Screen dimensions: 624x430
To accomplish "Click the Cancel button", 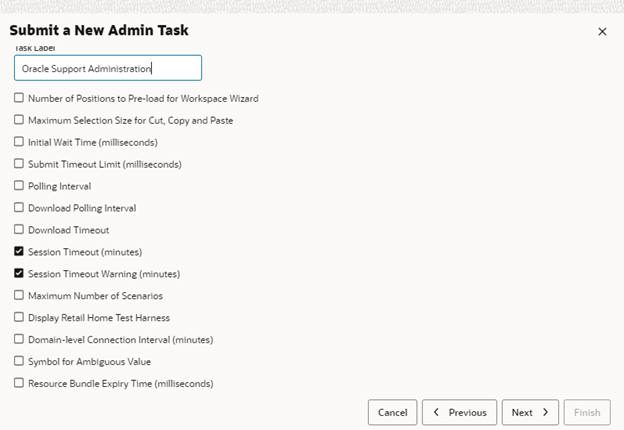I will tap(392, 412).
